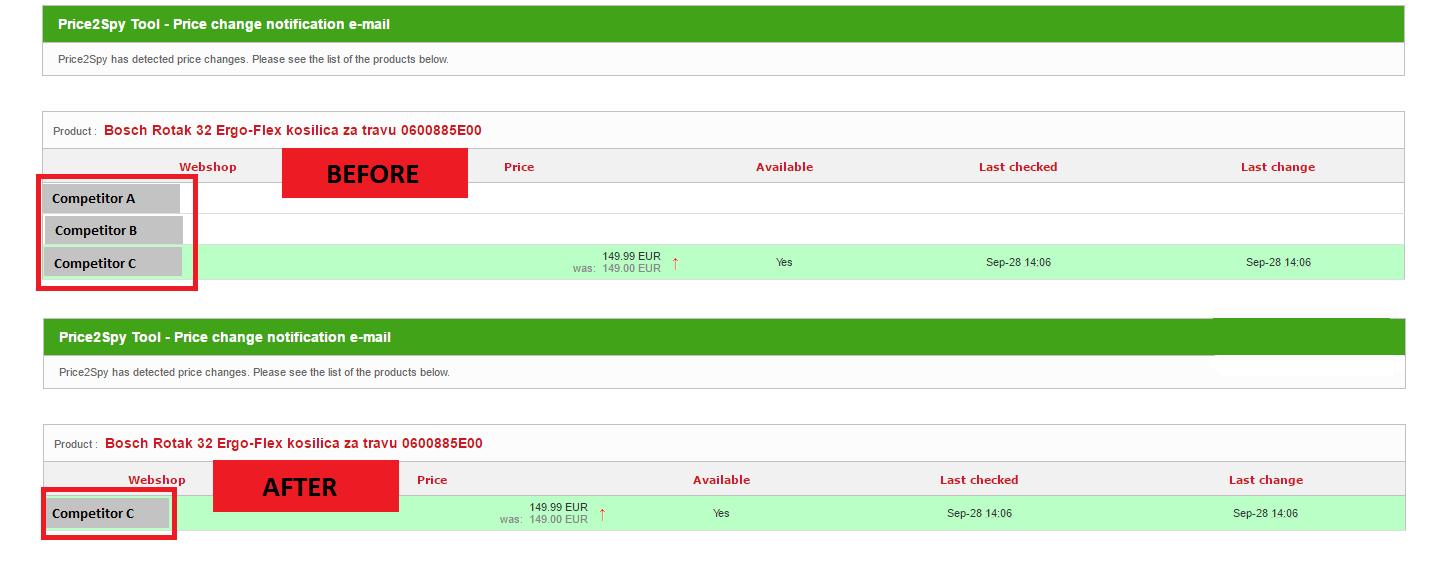Click the red up arrow in the lower email's price row
This screenshot has height=564, width=1440.
click(x=603, y=514)
